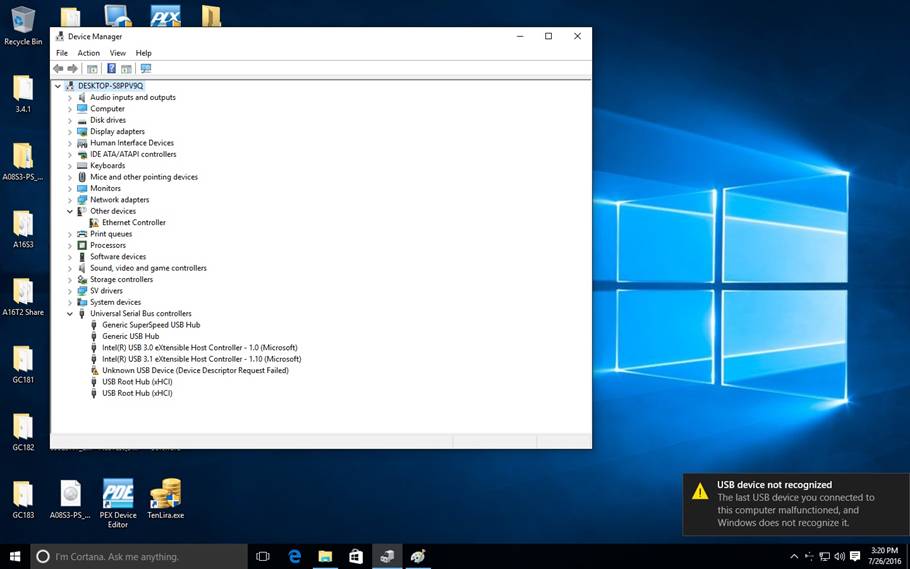This screenshot has height=569, width=910.
Task: Click the Properties sheet toolbar icon
Action: point(126,69)
